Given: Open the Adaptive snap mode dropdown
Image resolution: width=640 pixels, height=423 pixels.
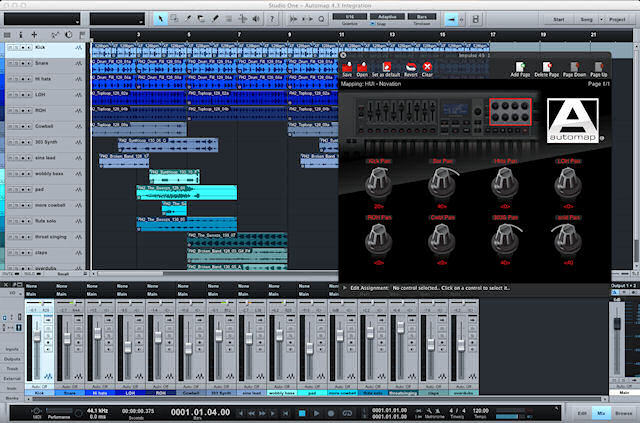Looking at the screenshot, I should [x=387, y=17].
